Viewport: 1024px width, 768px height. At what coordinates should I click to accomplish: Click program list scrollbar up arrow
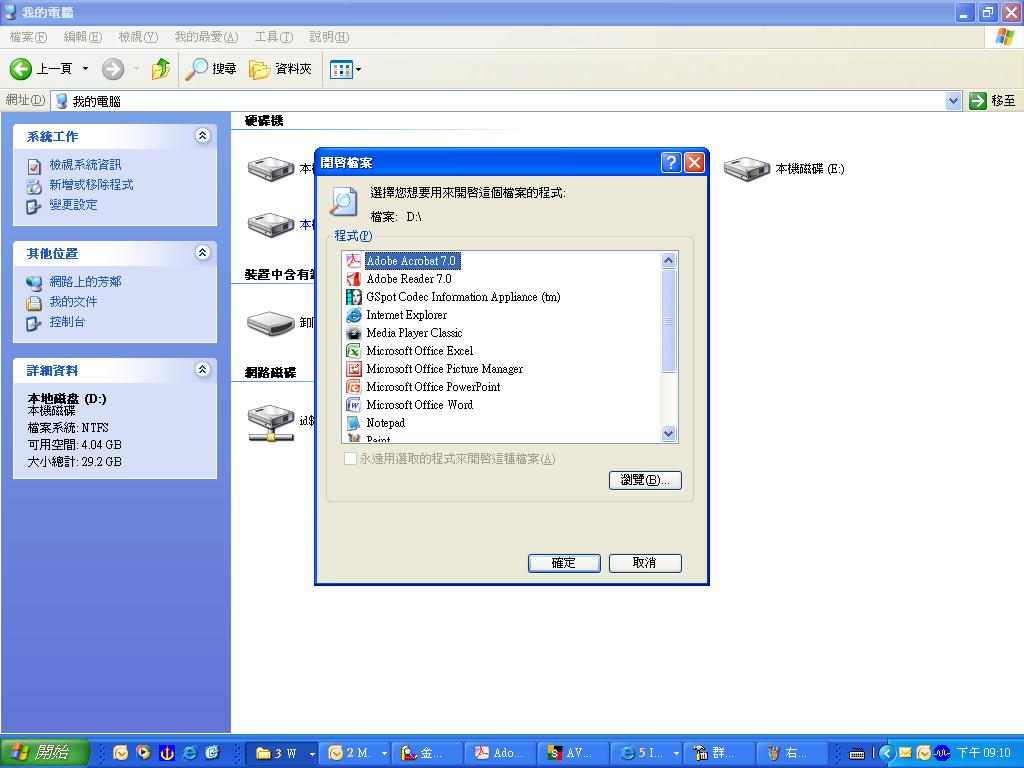[x=668, y=261]
